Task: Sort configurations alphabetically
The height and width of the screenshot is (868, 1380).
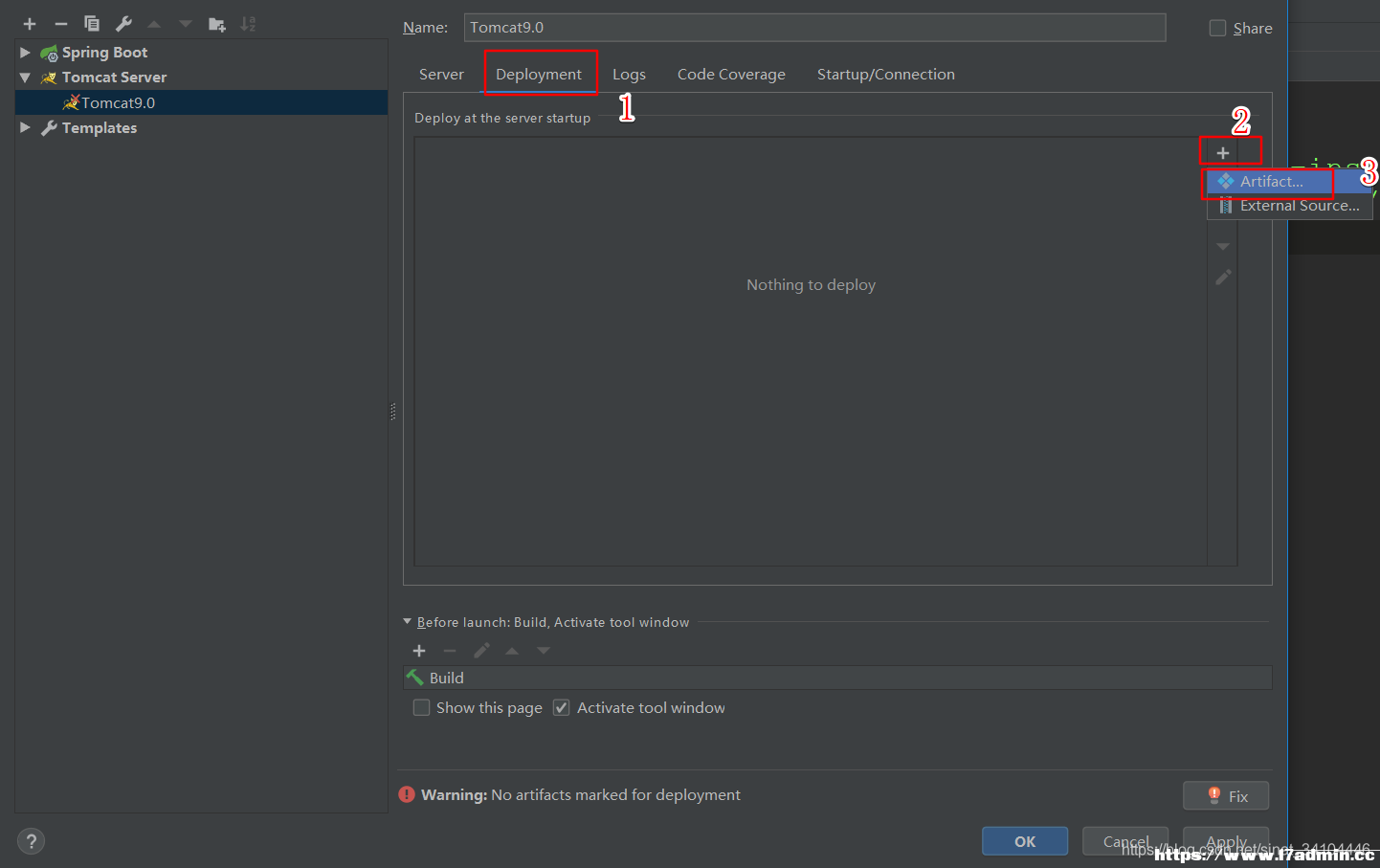Action: pyautogui.click(x=248, y=24)
